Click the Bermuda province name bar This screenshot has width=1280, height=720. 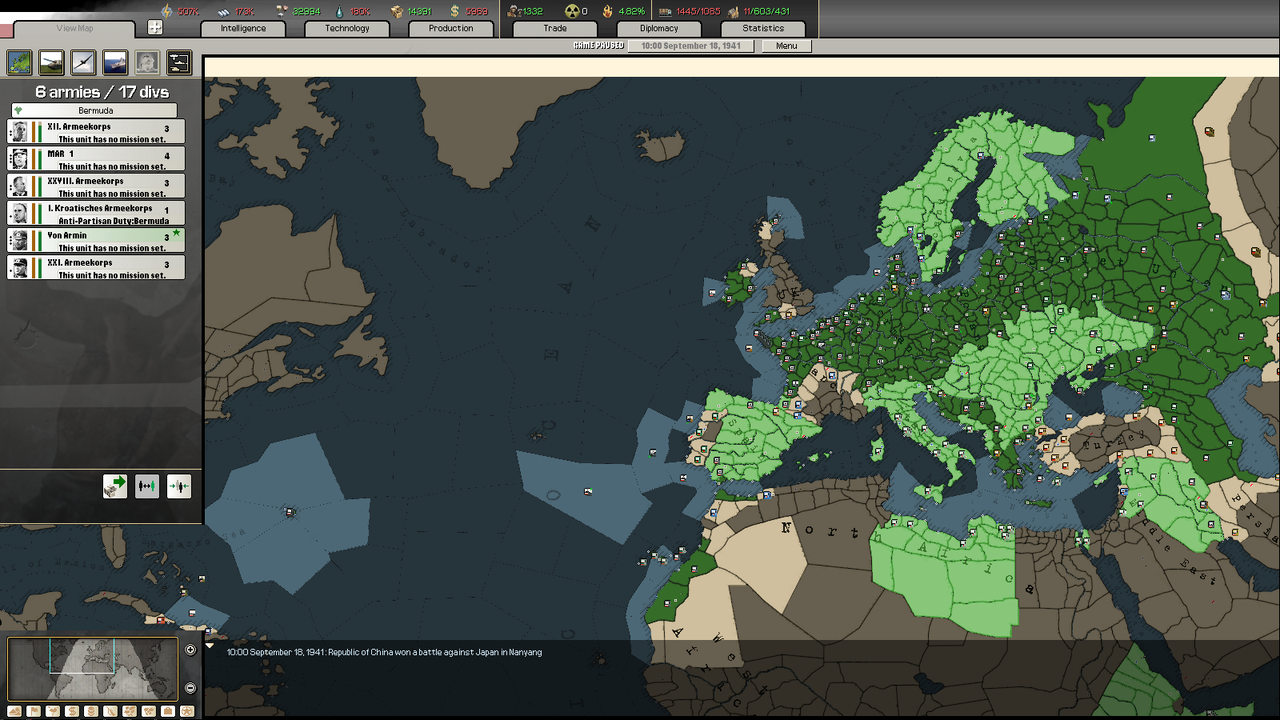95,110
